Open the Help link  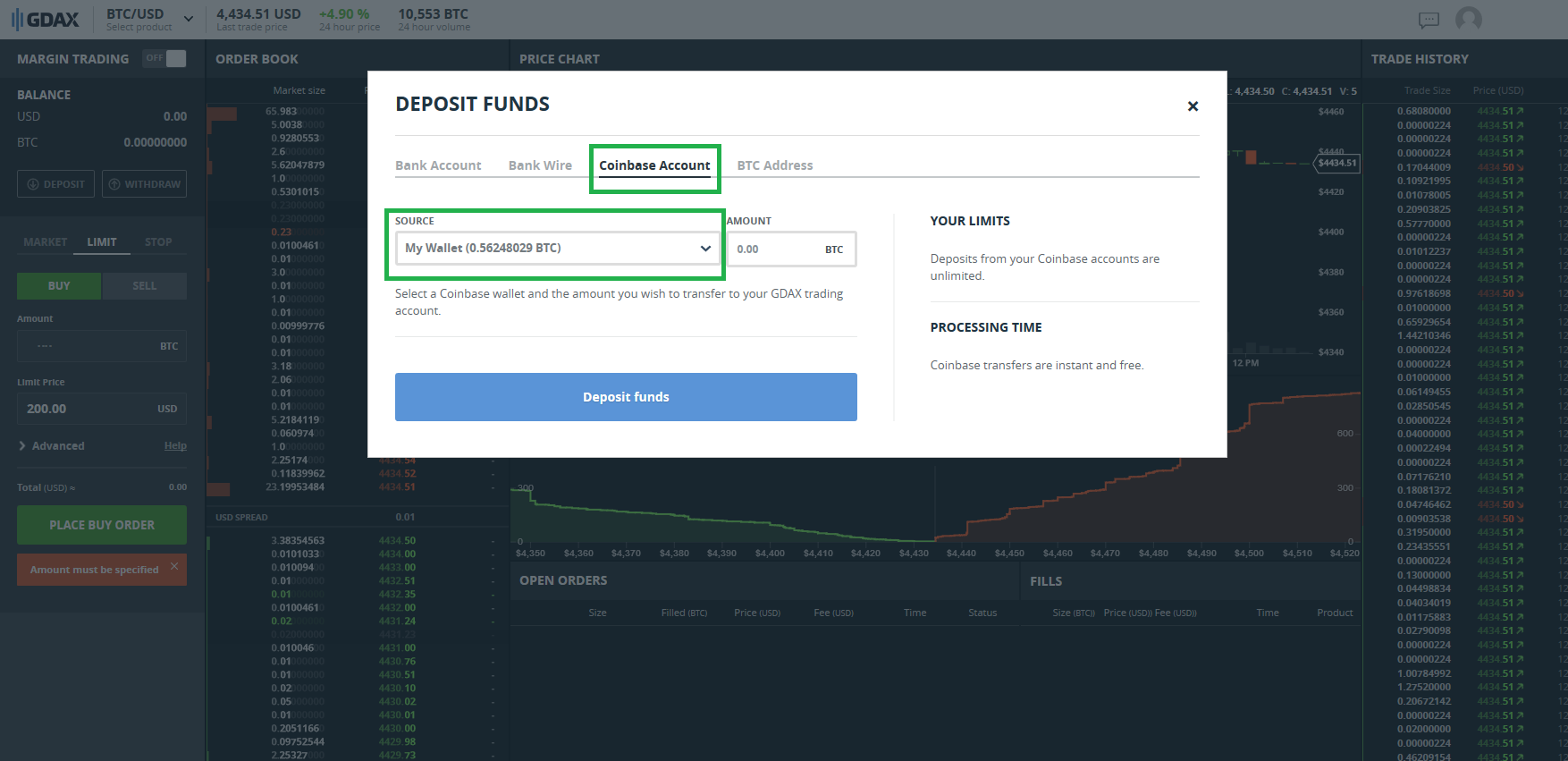tap(175, 445)
